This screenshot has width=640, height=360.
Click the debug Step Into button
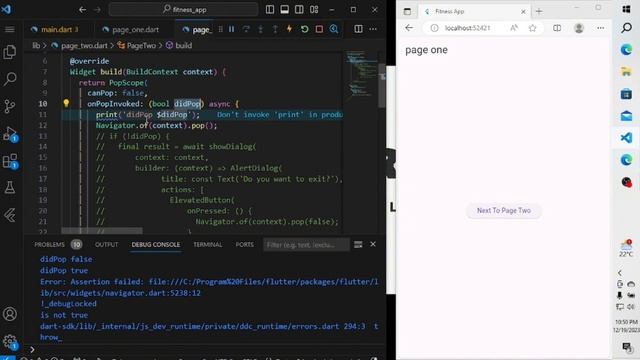tap(260, 29)
